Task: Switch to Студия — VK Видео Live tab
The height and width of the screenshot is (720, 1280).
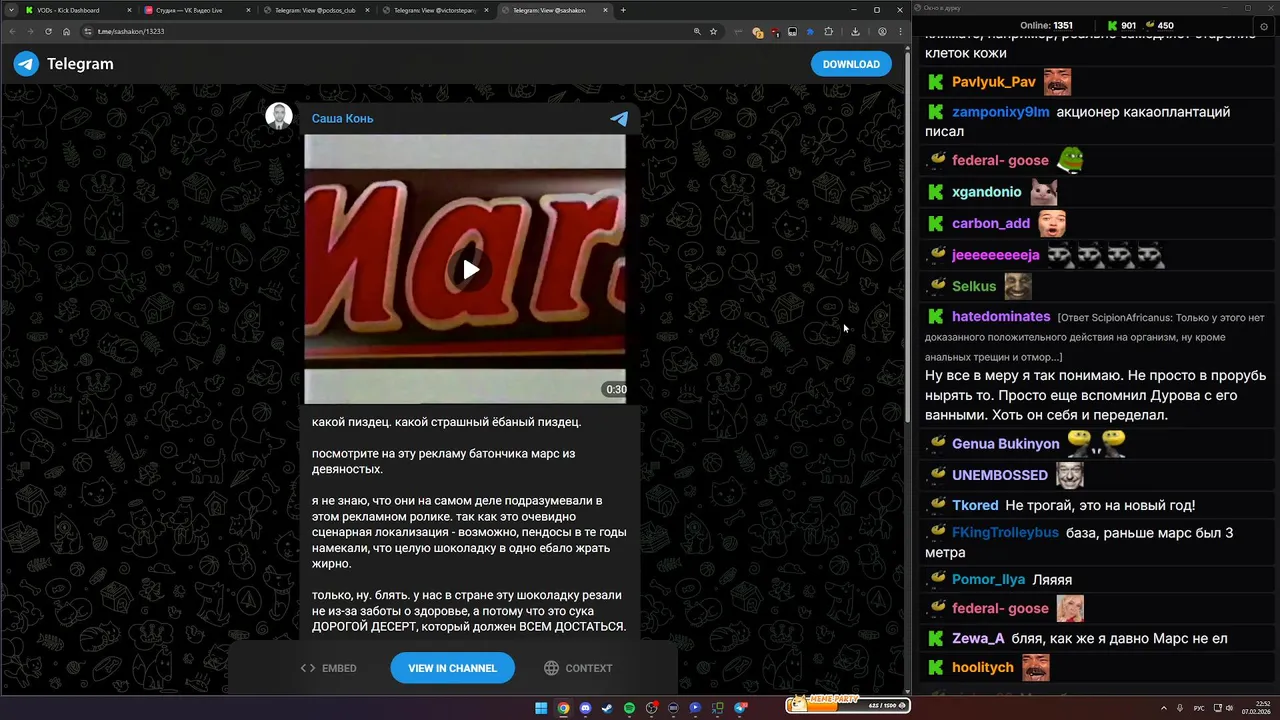Action: [196, 10]
